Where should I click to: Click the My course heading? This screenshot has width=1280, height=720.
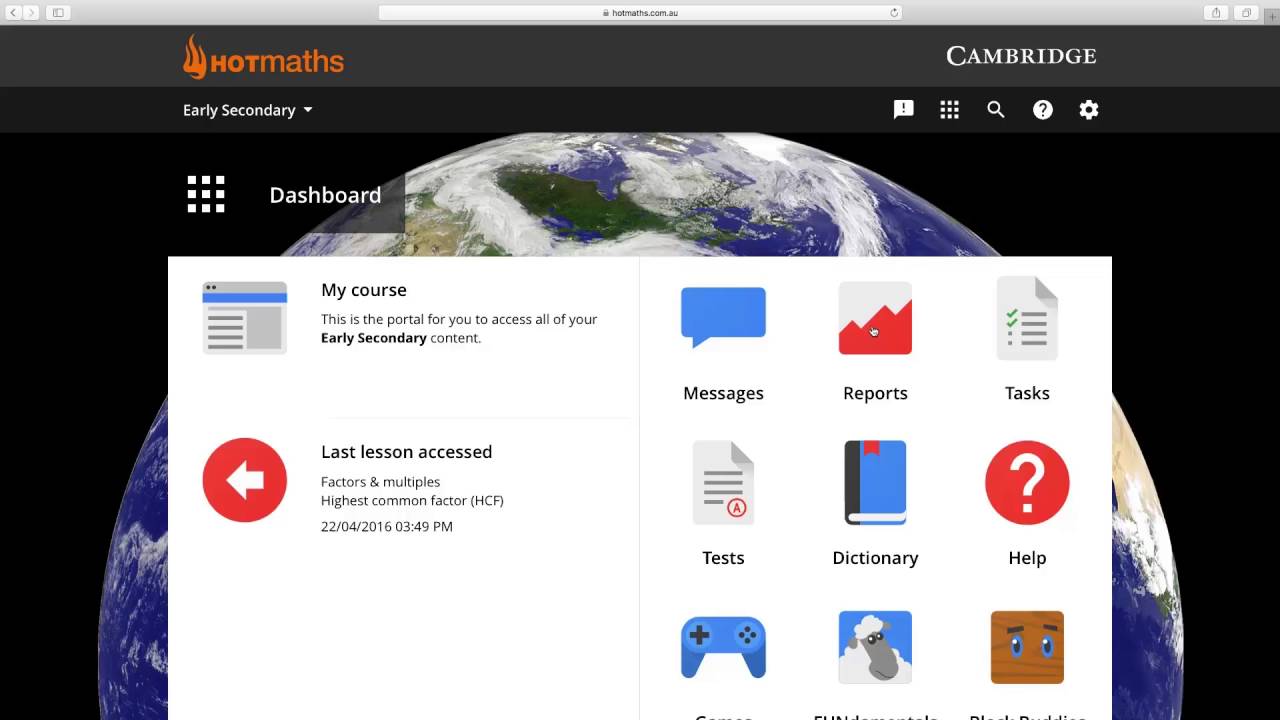click(364, 290)
